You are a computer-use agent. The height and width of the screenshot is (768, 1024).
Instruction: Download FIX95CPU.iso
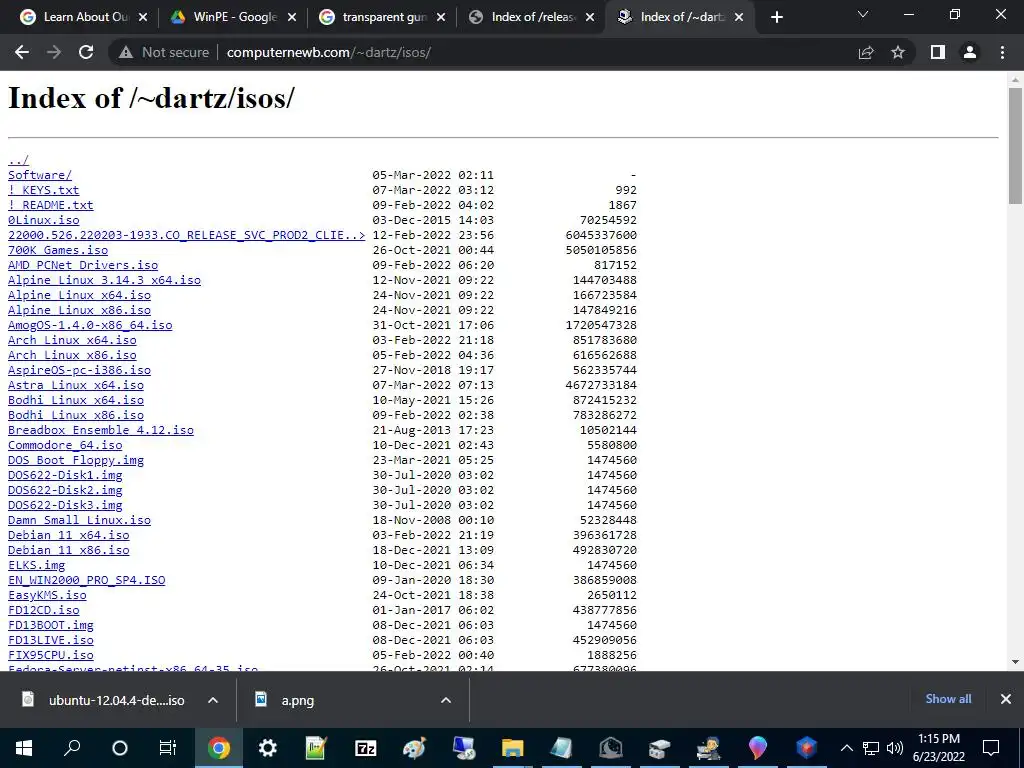50,656
